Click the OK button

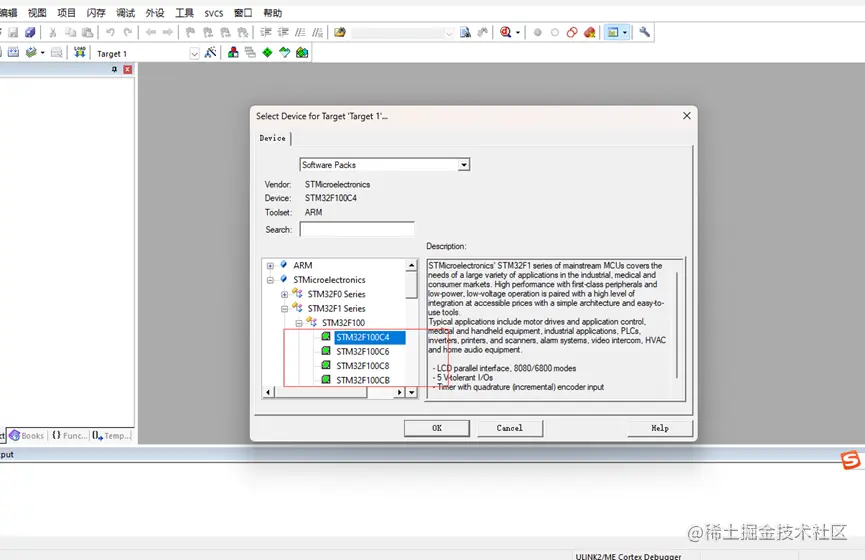click(436, 428)
